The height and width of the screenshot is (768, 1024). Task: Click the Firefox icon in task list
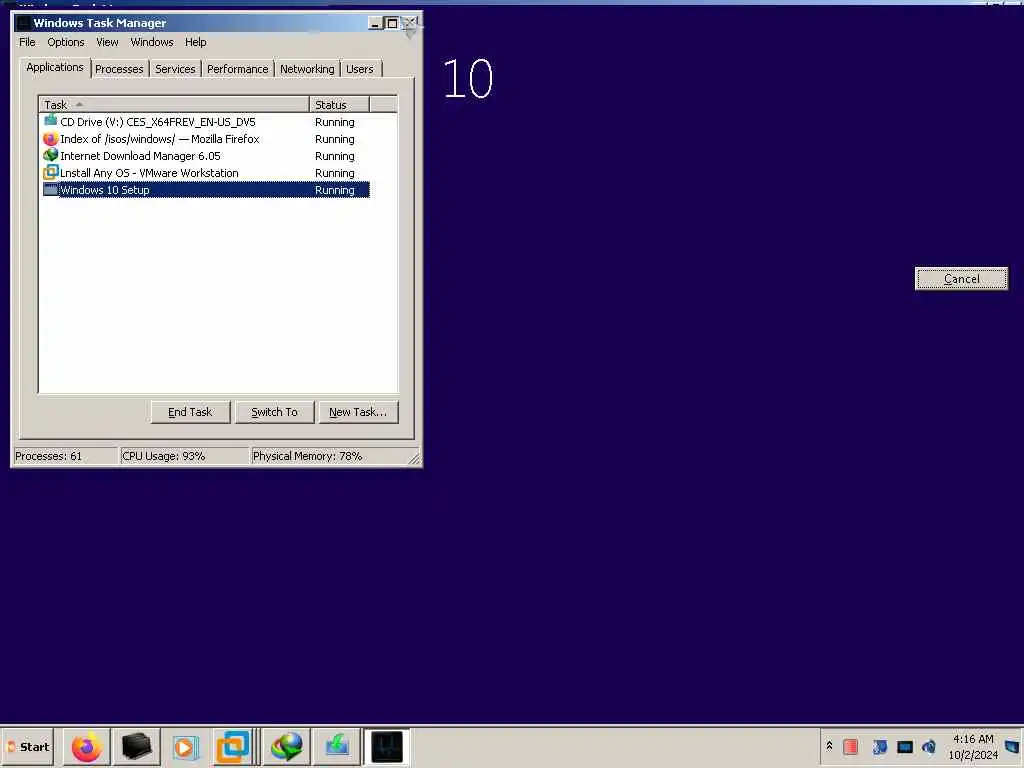(x=50, y=139)
